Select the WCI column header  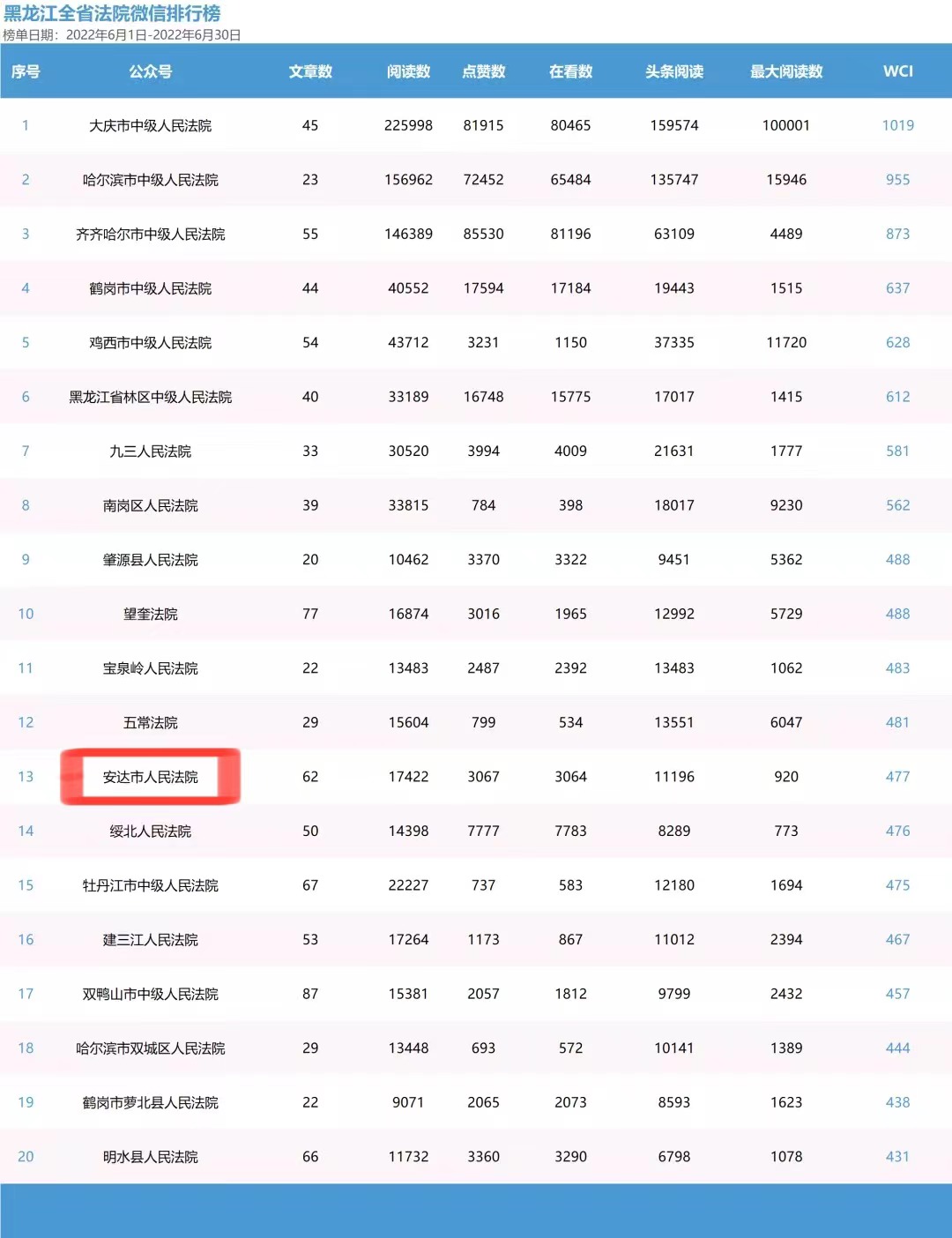(x=898, y=71)
